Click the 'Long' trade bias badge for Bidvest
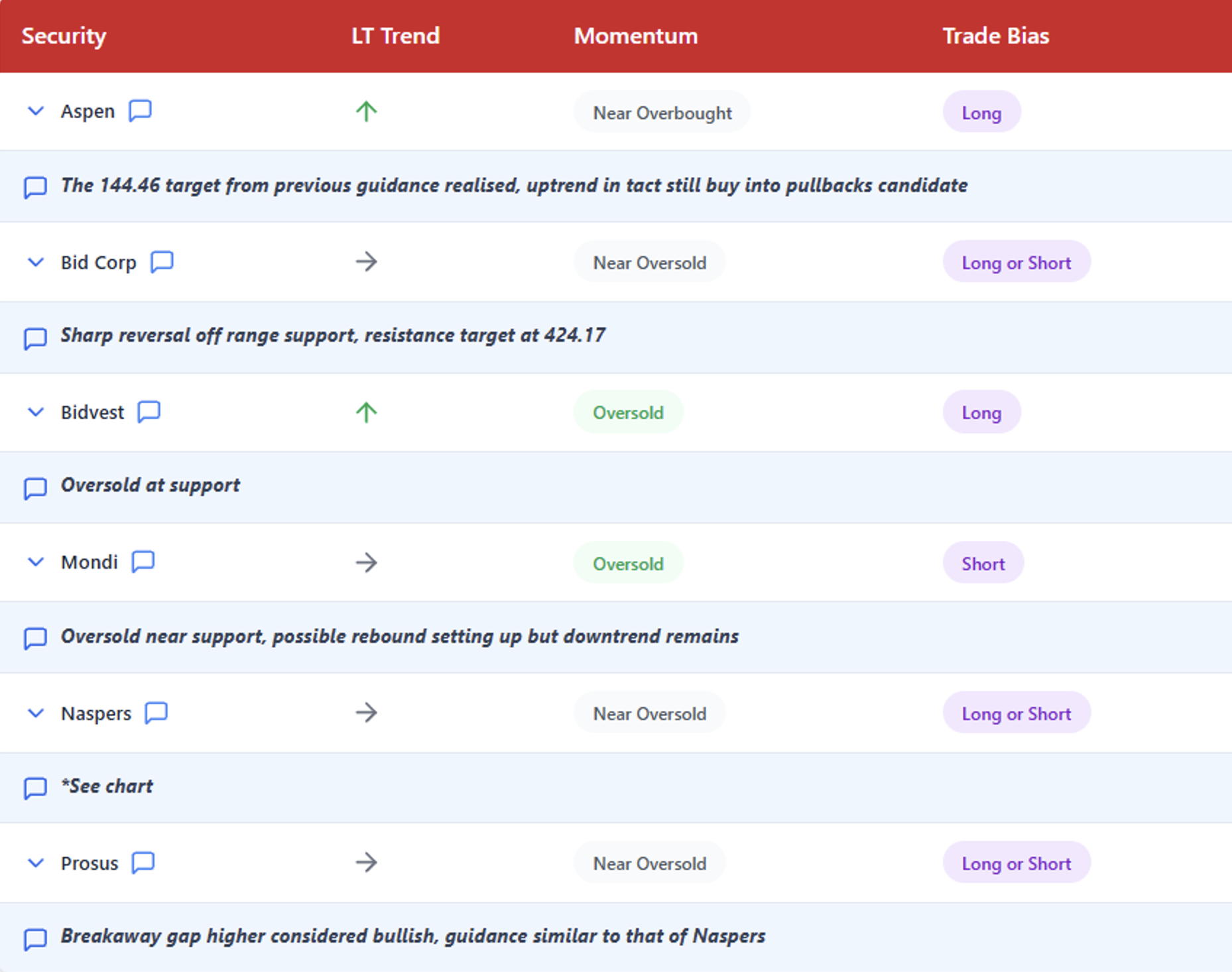Screen dimensions: 1232x972 point(981,412)
